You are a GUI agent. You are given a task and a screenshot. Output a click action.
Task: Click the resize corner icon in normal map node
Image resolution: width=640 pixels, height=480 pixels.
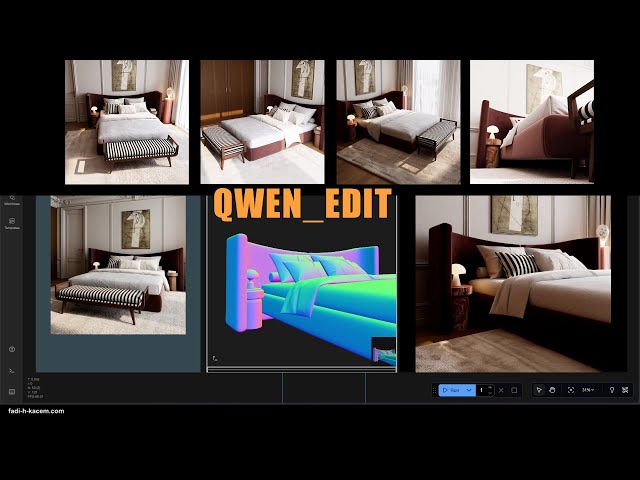point(215,358)
